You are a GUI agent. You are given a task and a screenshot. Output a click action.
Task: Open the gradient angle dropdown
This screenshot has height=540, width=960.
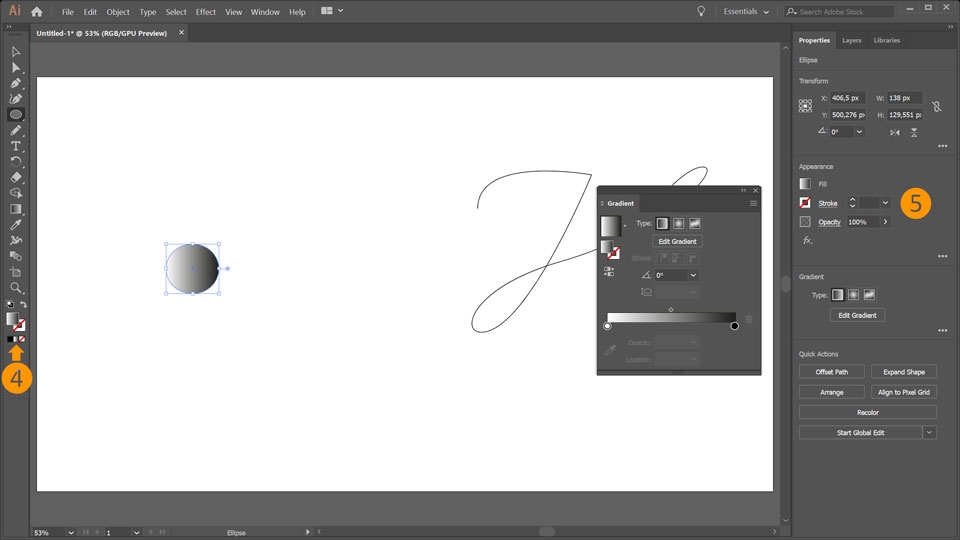click(x=693, y=276)
